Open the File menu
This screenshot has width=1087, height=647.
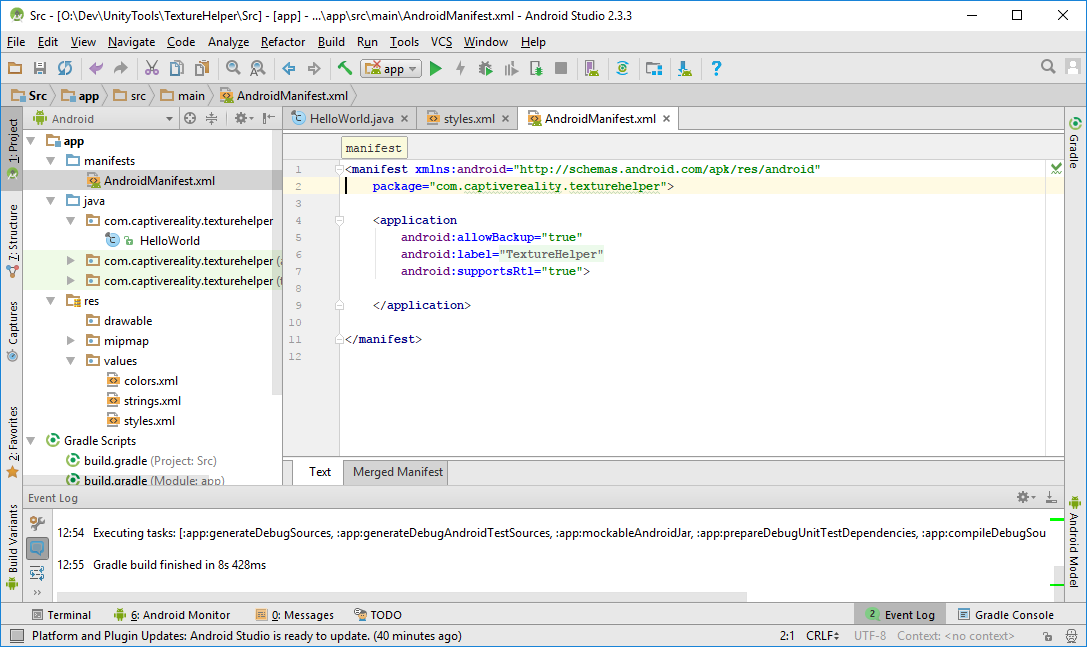16,42
